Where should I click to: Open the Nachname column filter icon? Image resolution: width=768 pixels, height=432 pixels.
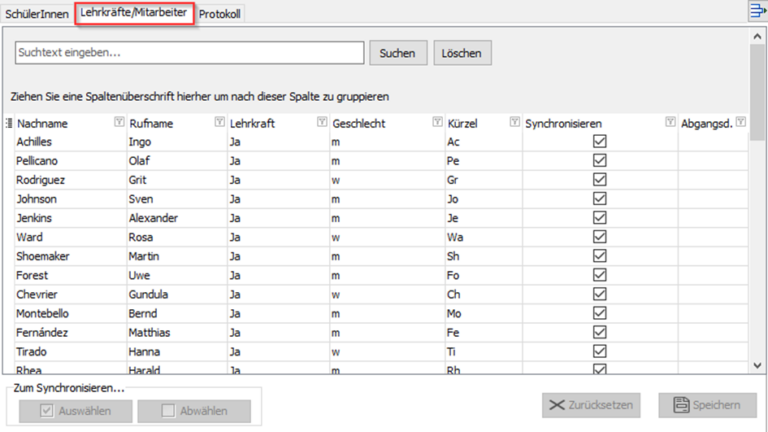tap(119, 122)
